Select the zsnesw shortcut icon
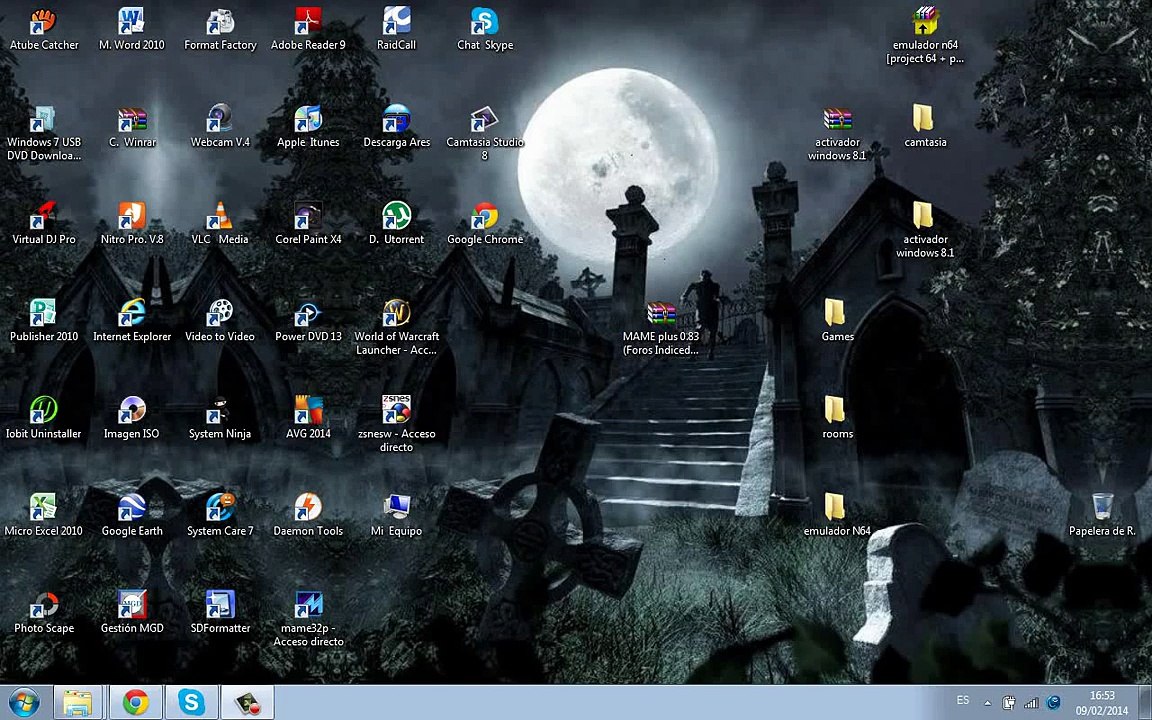 [x=396, y=412]
